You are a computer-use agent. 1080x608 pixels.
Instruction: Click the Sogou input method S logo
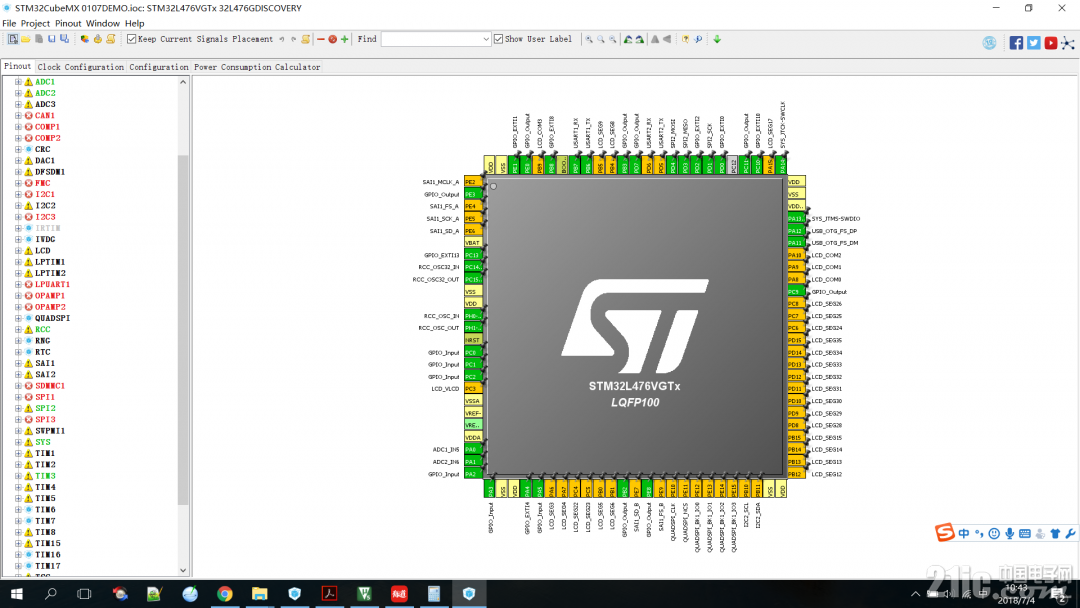944,532
